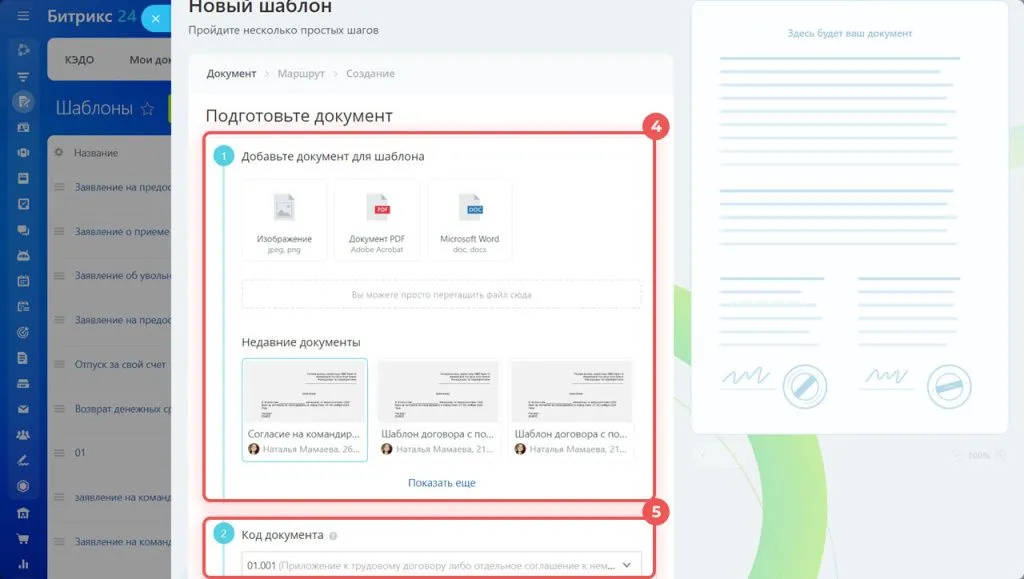Image resolution: width=1024 pixels, height=579 pixels.
Task: Open the shopping cart icon in the sidebar
Action: tap(23, 539)
